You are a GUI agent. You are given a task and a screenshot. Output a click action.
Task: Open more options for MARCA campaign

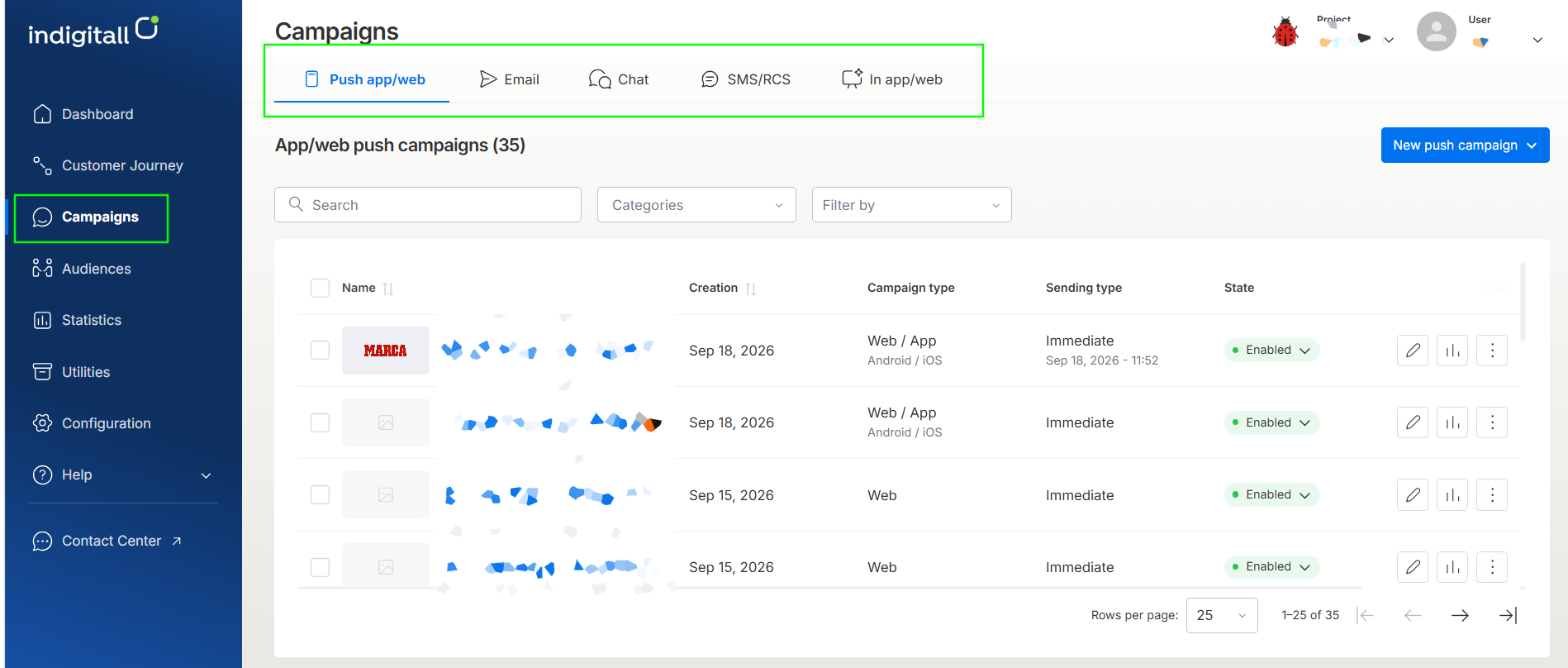[1492, 351]
